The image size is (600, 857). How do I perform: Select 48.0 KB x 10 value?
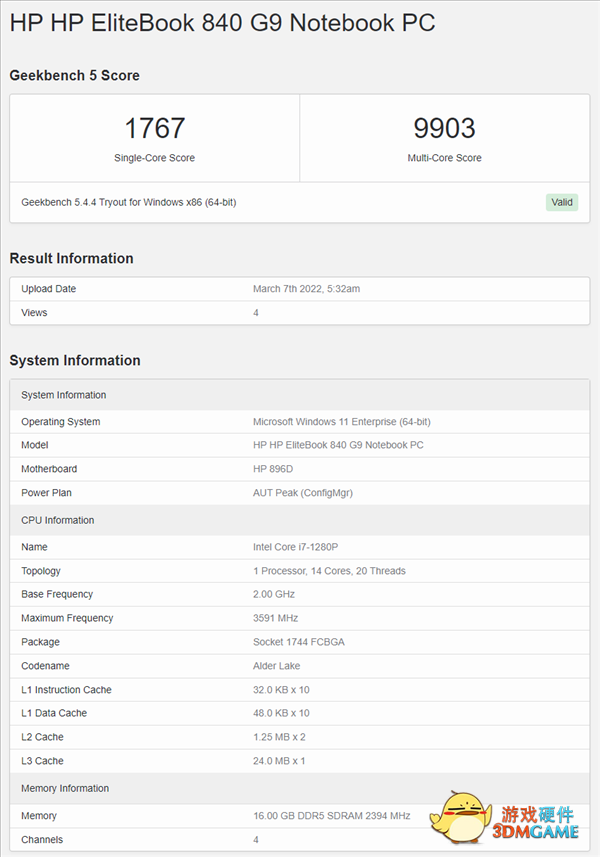click(x=281, y=713)
